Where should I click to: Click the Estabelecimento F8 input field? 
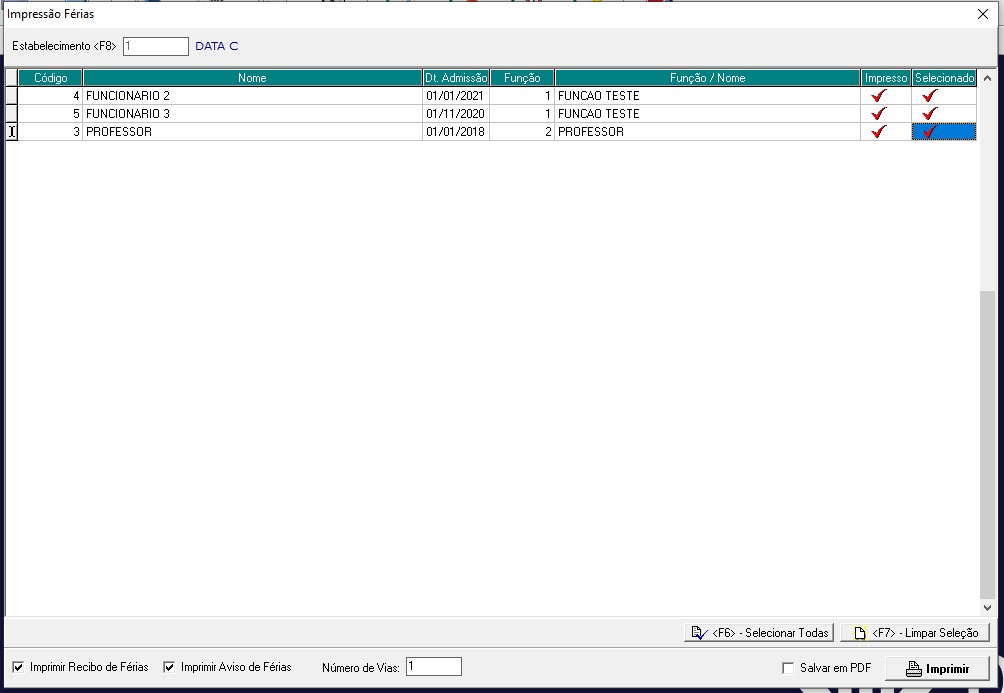[156, 46]
